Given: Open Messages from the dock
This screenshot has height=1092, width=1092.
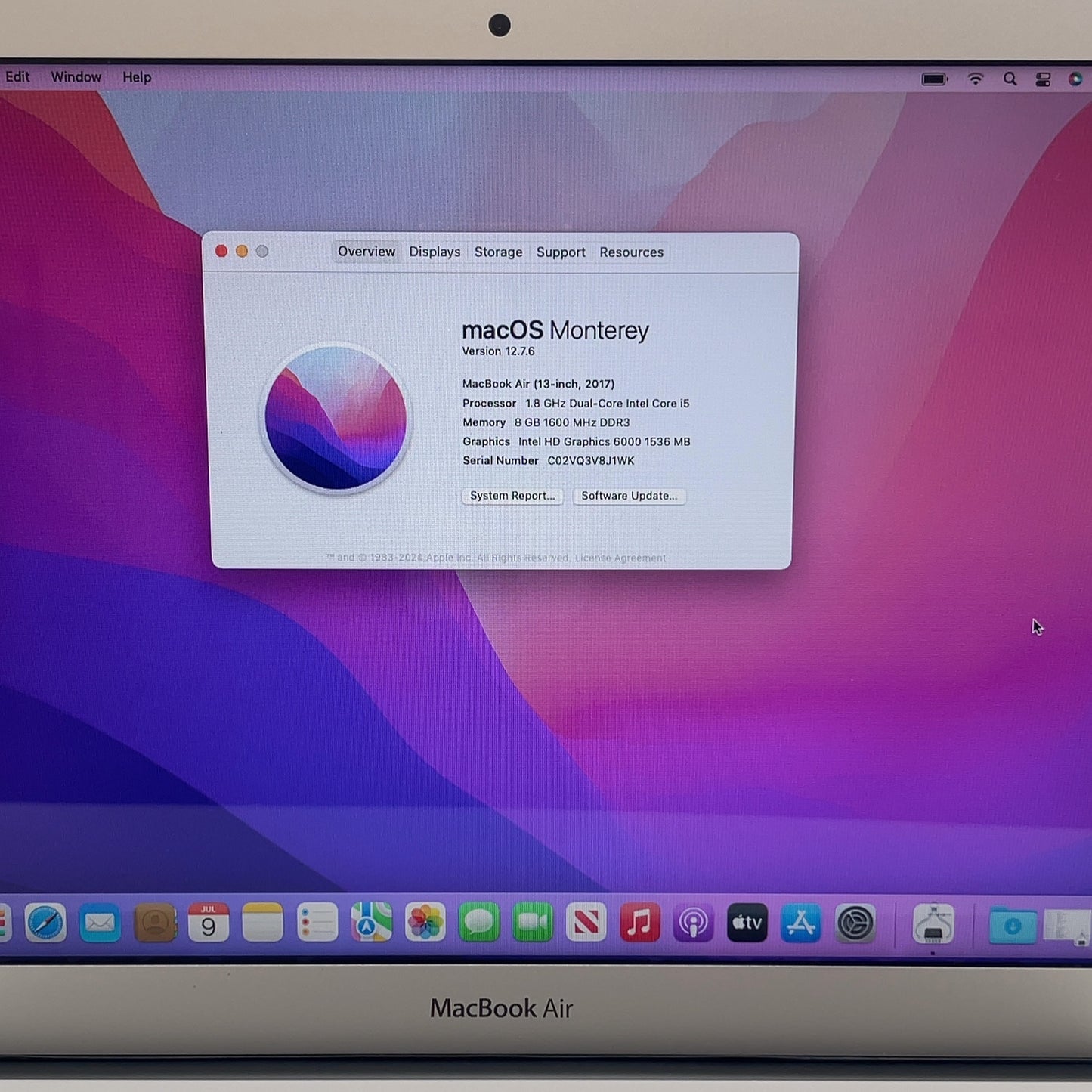Looking at the screenshot, I should (x=479, y=922).
